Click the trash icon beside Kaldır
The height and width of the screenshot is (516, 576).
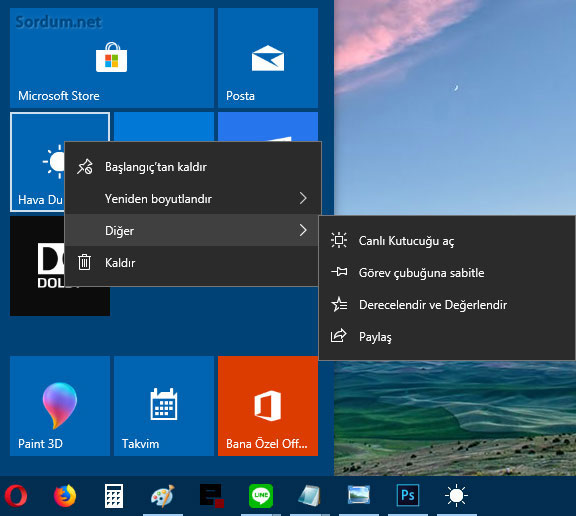coord(84,262)
